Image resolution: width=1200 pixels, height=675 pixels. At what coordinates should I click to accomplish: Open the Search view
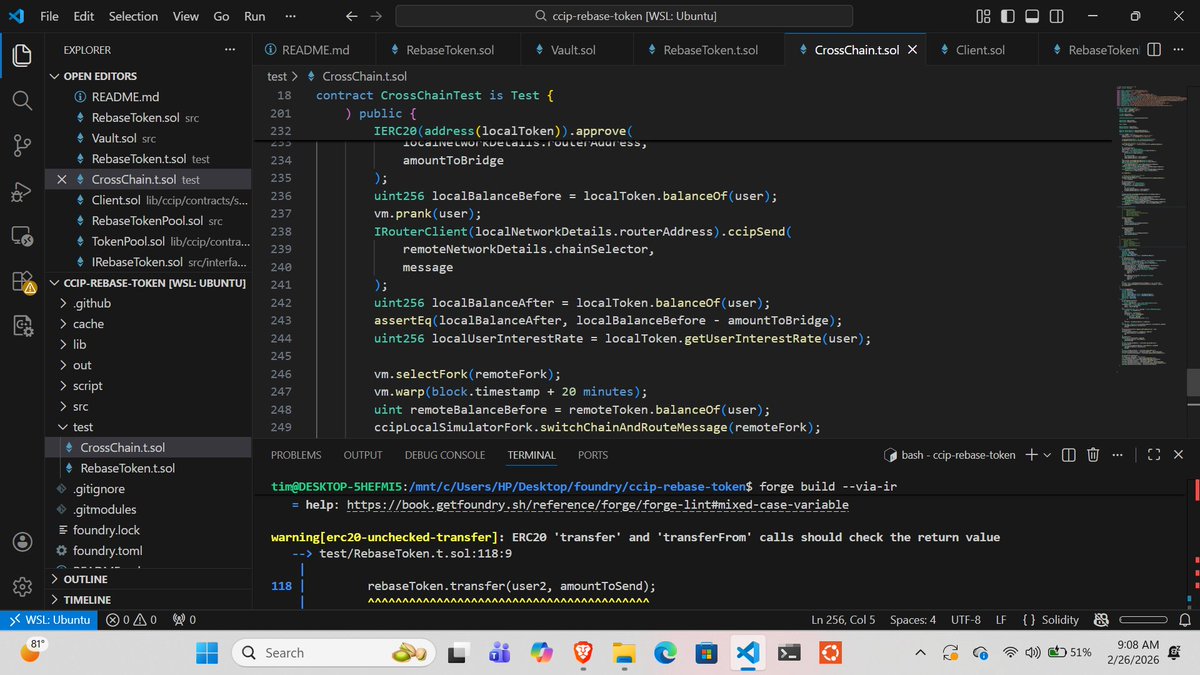pyautogui.click(x=21, y=99)
